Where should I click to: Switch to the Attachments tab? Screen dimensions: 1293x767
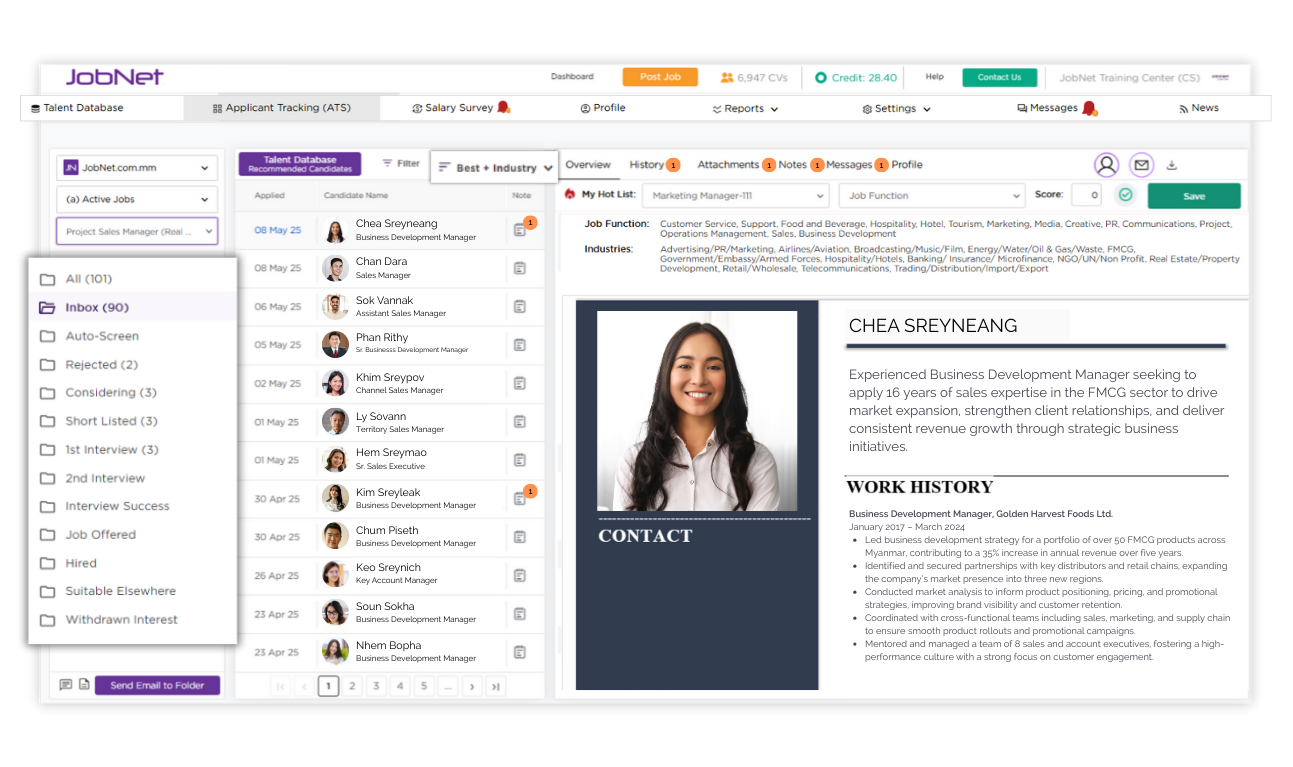[728, 165]
